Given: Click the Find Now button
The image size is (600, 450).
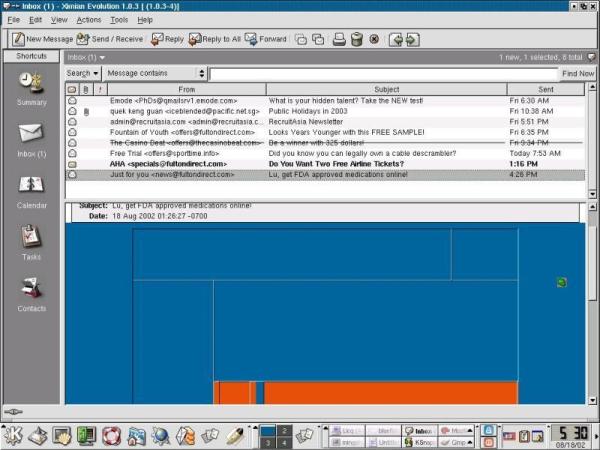Looking at the screenshot, I should coord(578,73).
